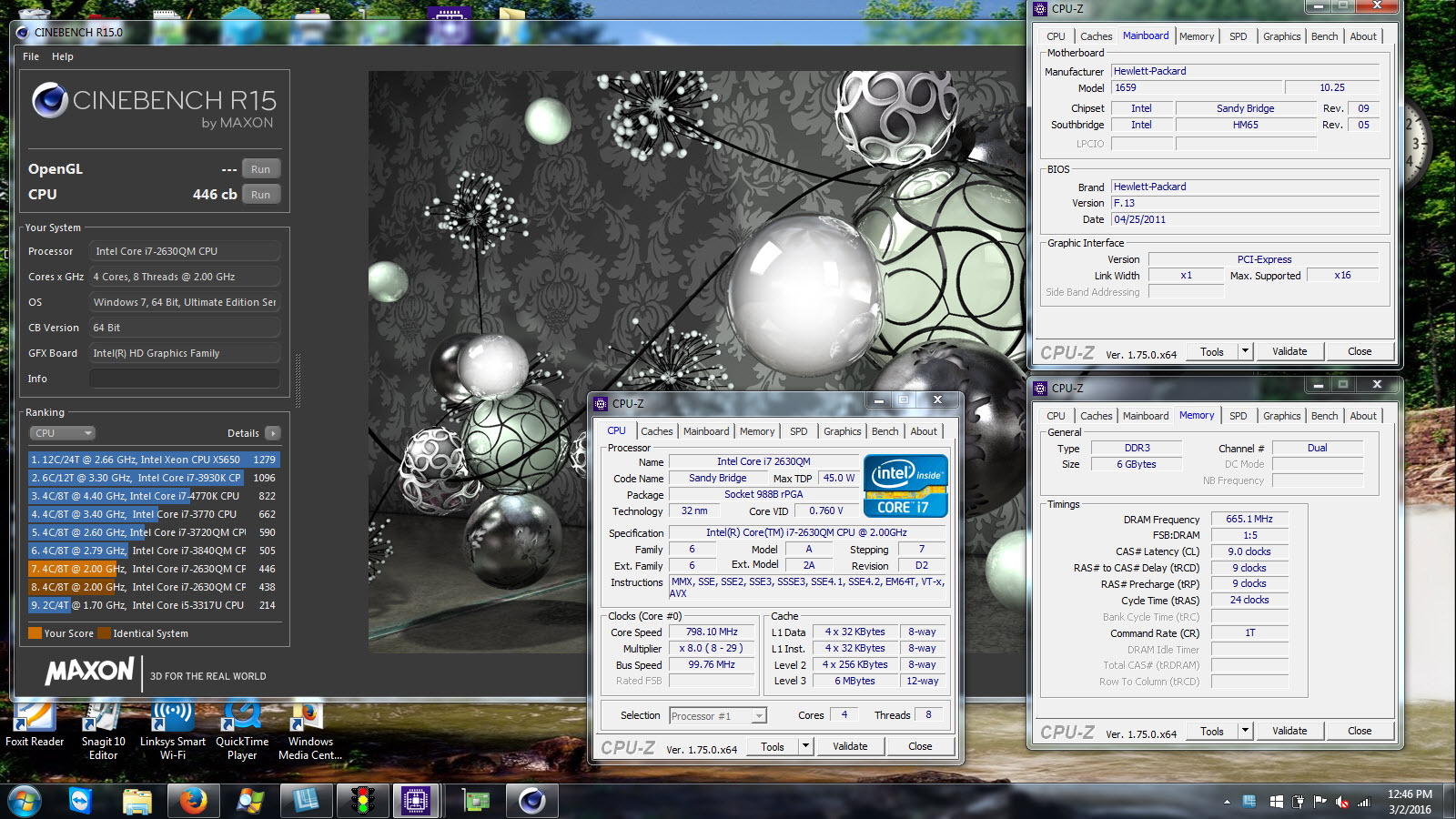This screenshot has width=1456, height=819.
Task: Run the CPU benchmark
Action: click(x=261, y=195)
